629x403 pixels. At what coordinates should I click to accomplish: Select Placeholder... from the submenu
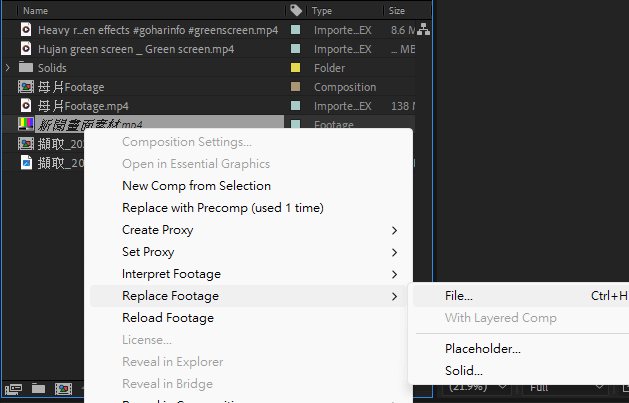(482, 349)
